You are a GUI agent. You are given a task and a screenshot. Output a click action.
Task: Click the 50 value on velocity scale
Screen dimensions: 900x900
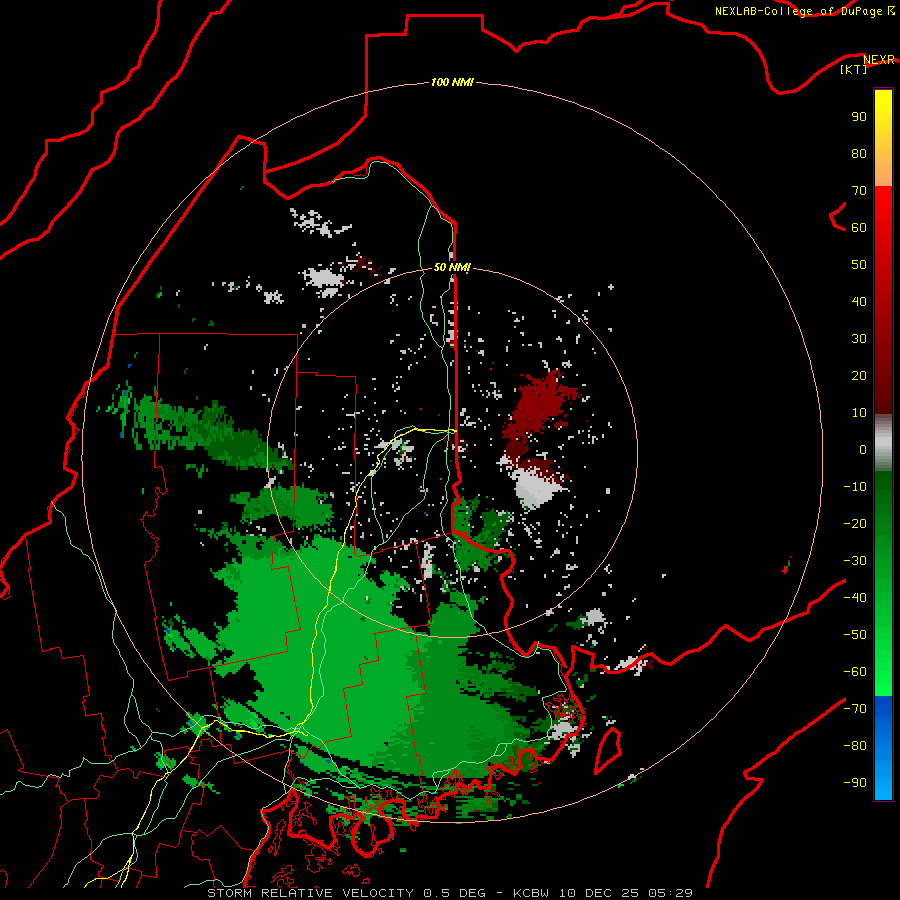tap(859, 265)
